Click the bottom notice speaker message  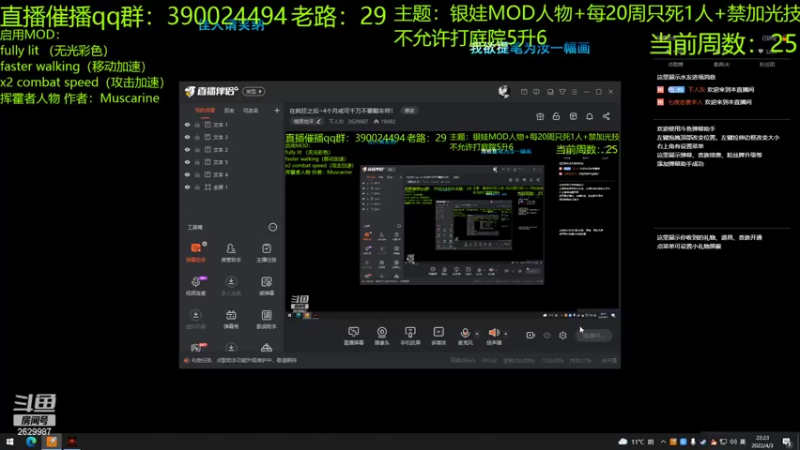(x=240, y=360)
